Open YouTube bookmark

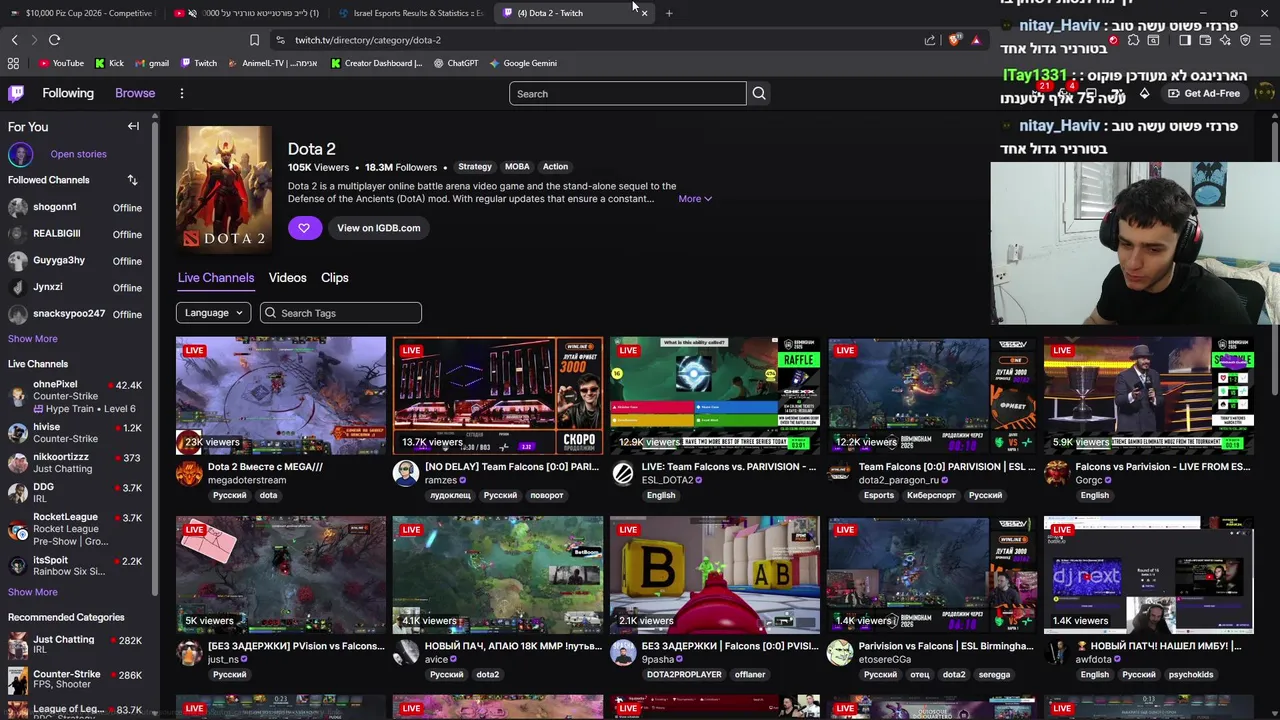coord(61,63)
